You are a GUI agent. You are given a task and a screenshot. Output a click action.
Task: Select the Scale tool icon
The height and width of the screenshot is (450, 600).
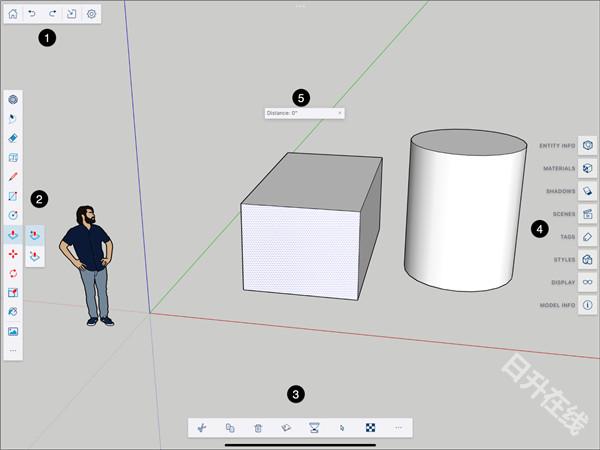coord(13,293)
